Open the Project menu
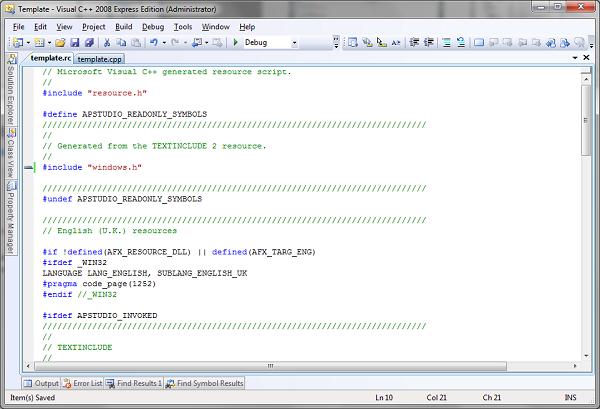This screenshot has width=600, height=409. (x=94, y=27)
